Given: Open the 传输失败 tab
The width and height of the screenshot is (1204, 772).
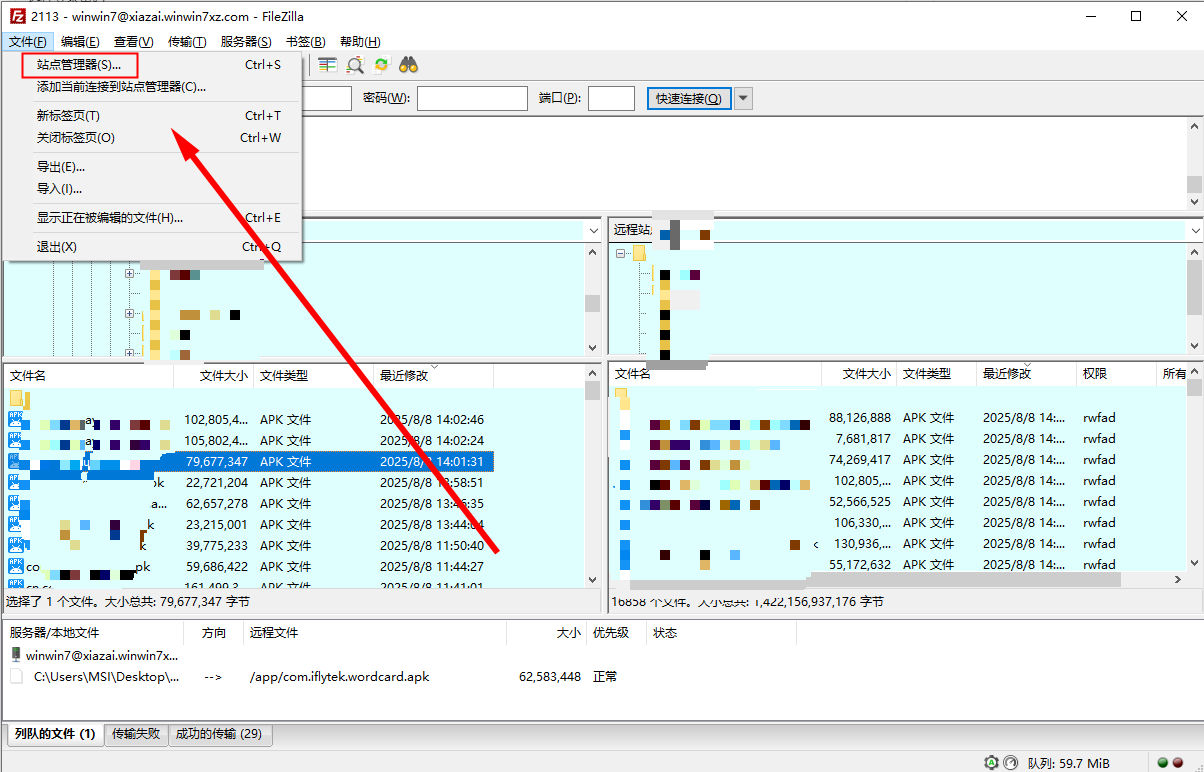Looking at the screenshot, I should coord(136,733).
